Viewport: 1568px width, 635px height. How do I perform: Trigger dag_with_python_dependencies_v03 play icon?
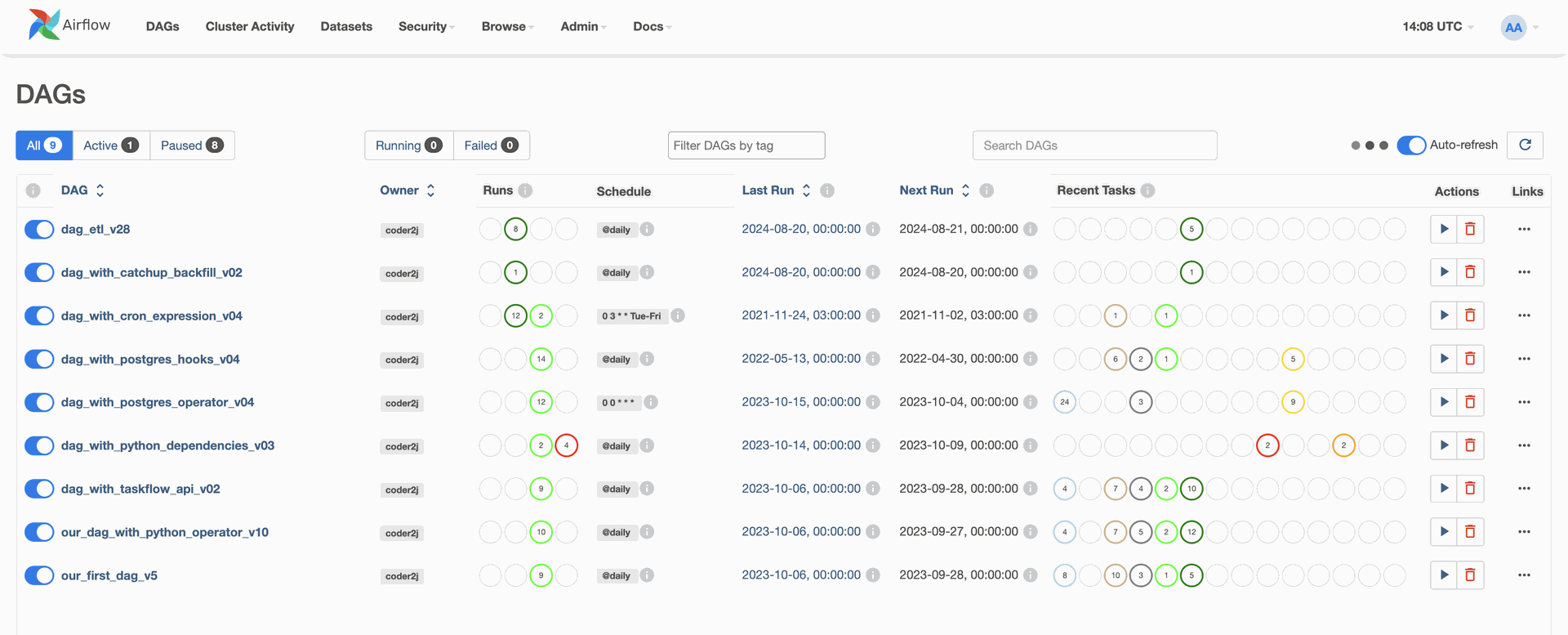[x=1444, y=445]
